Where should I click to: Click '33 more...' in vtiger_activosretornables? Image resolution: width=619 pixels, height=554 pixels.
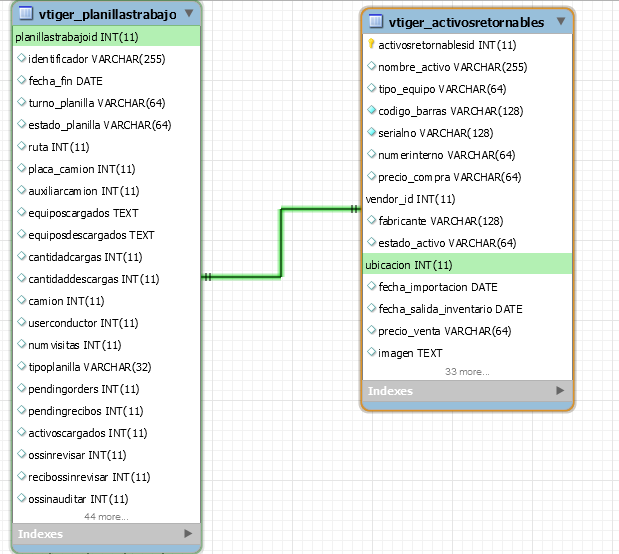click(x=467, y=372)
